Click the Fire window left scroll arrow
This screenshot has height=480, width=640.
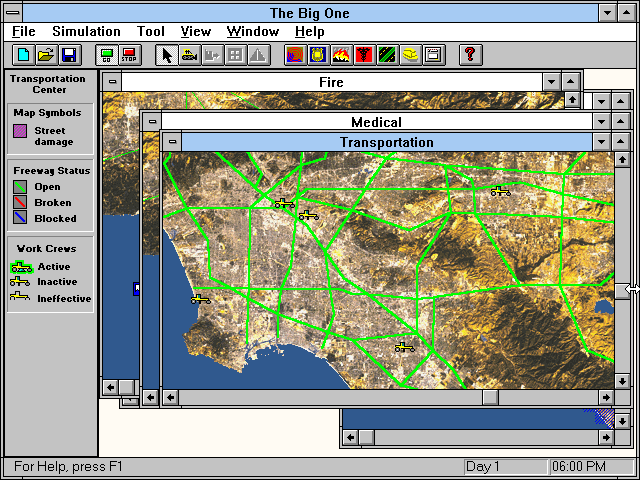(110, 387)
